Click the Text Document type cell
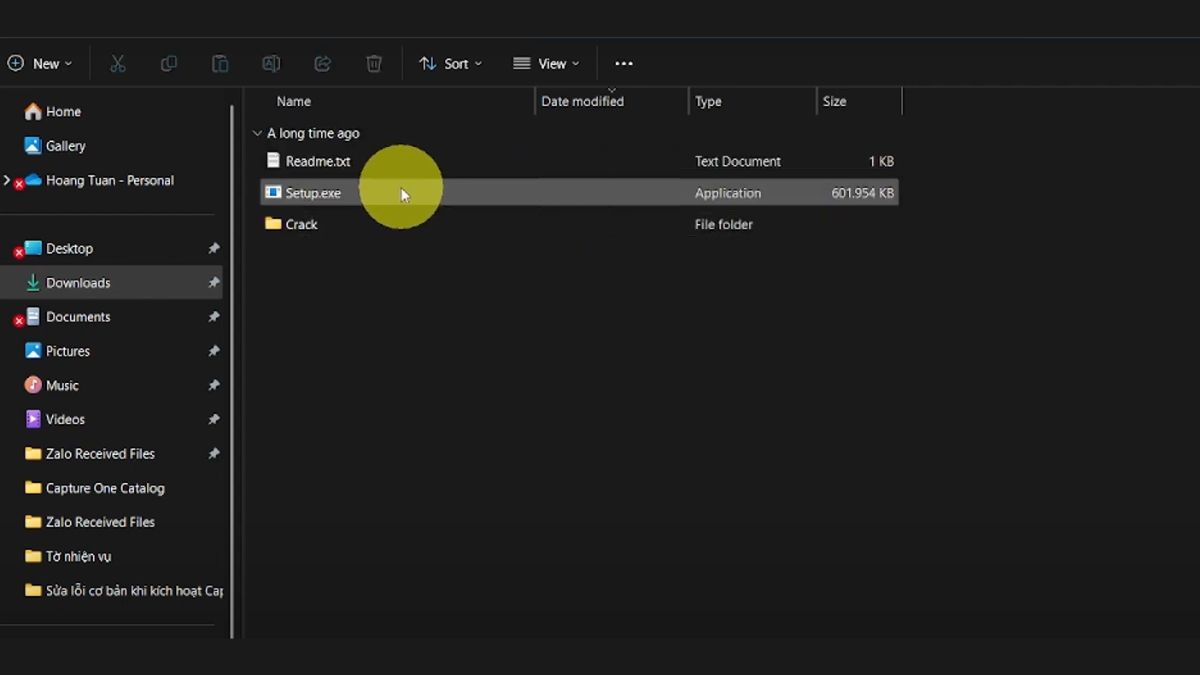Image resolution: width=1200 pixels, height=675 pixels. [738, 161]
